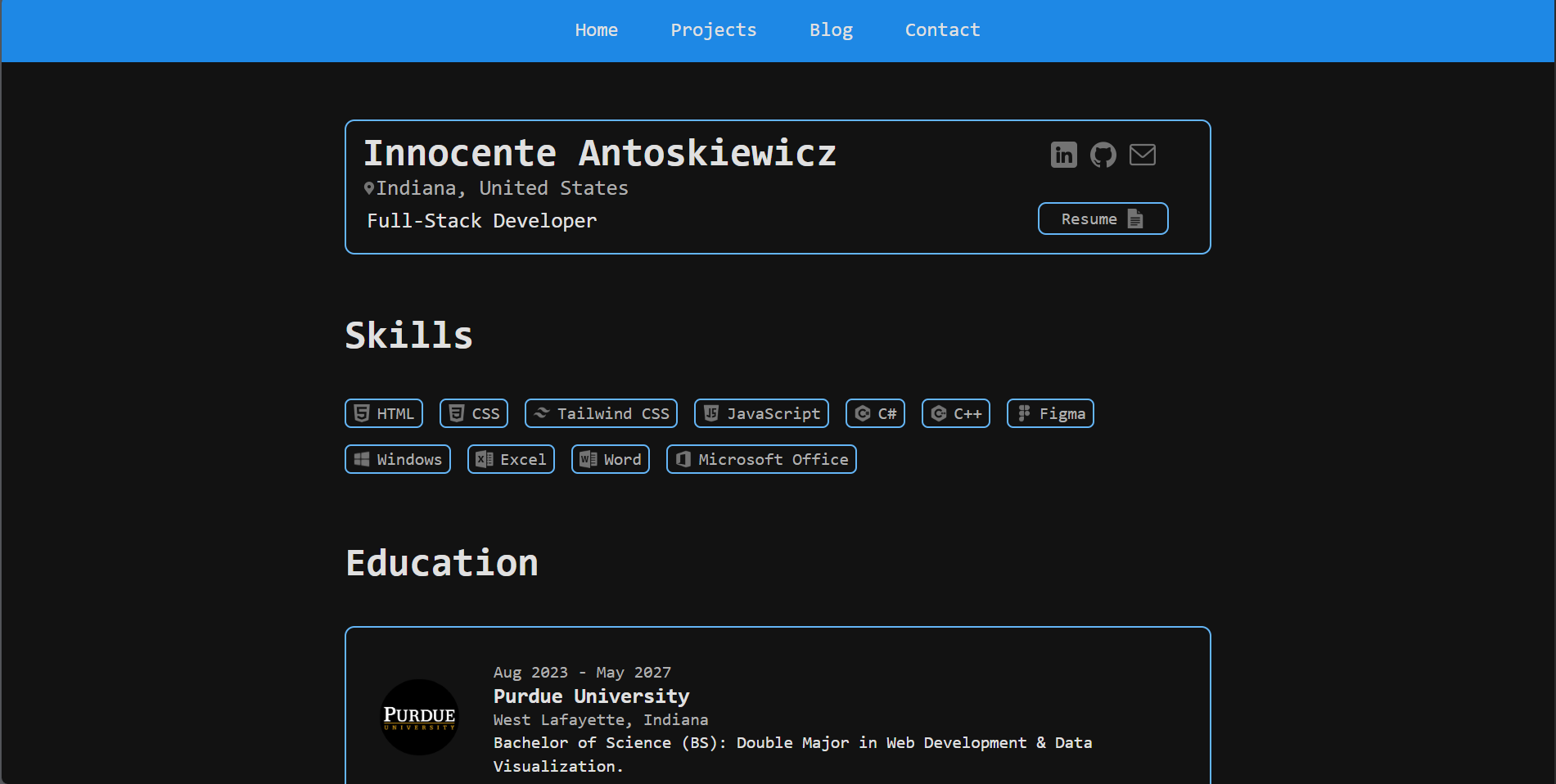Viewport: 1556px width, 784px height.
Task: Click the West Lafayette, Indiana text
Action: point(601,720)
